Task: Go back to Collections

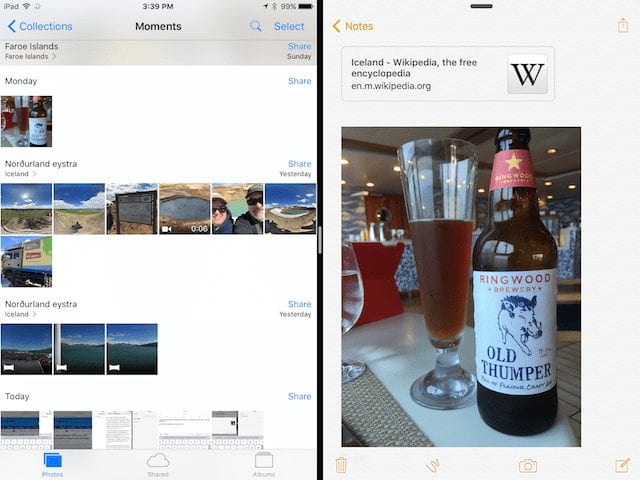Action: (40, 26)
